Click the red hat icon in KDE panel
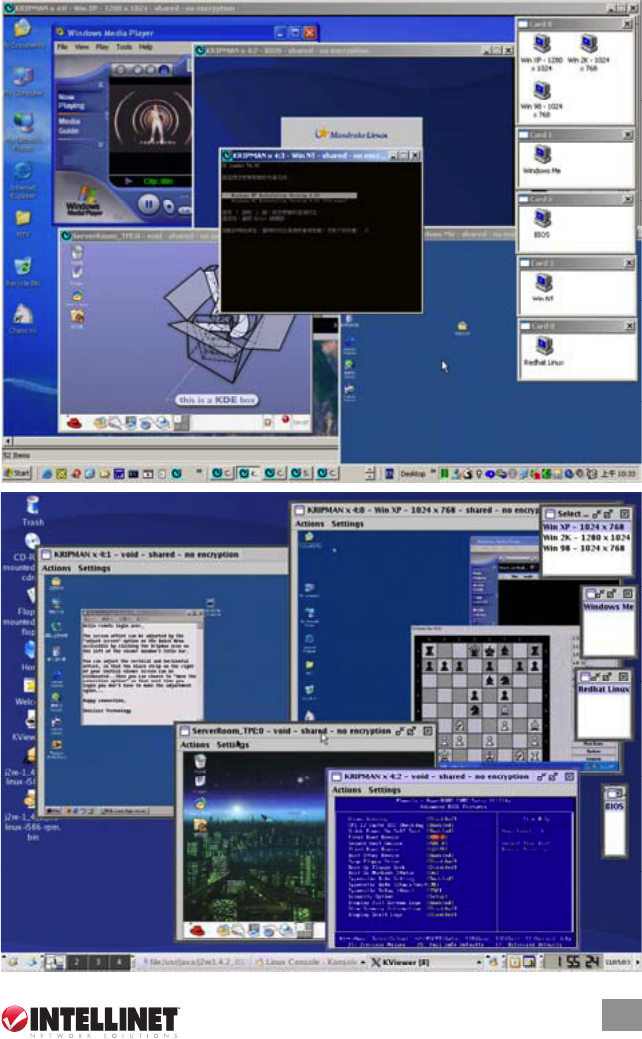This screenshot has height=1039, width=642. pyautogui.click(x=74, y=422)
